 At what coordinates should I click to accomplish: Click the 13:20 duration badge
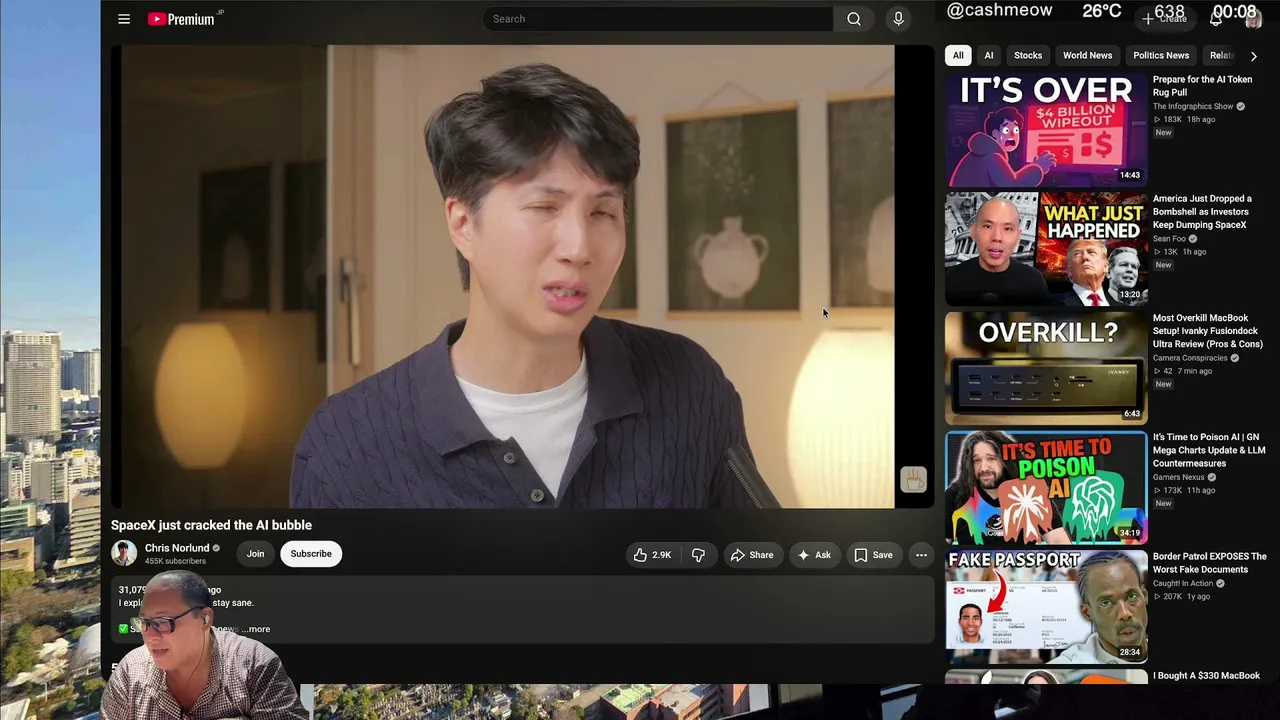[x=1130, y=294]
